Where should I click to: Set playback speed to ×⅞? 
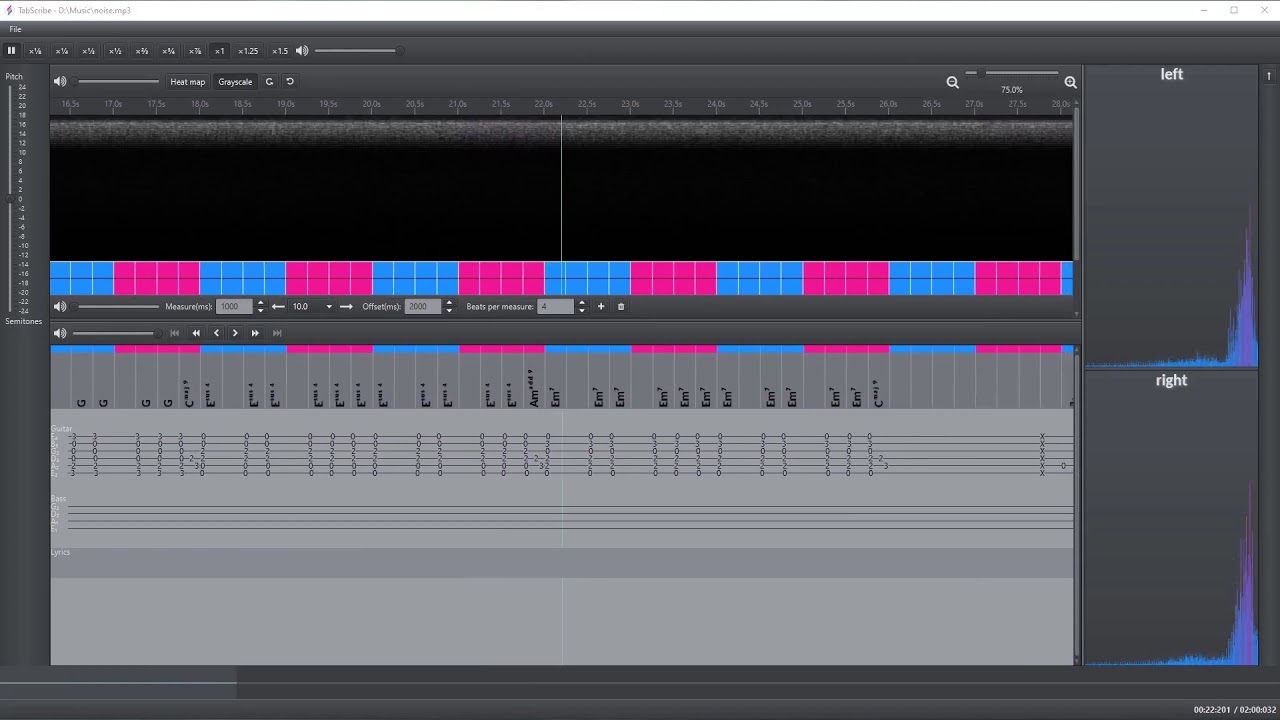click(x=195, y=51)
